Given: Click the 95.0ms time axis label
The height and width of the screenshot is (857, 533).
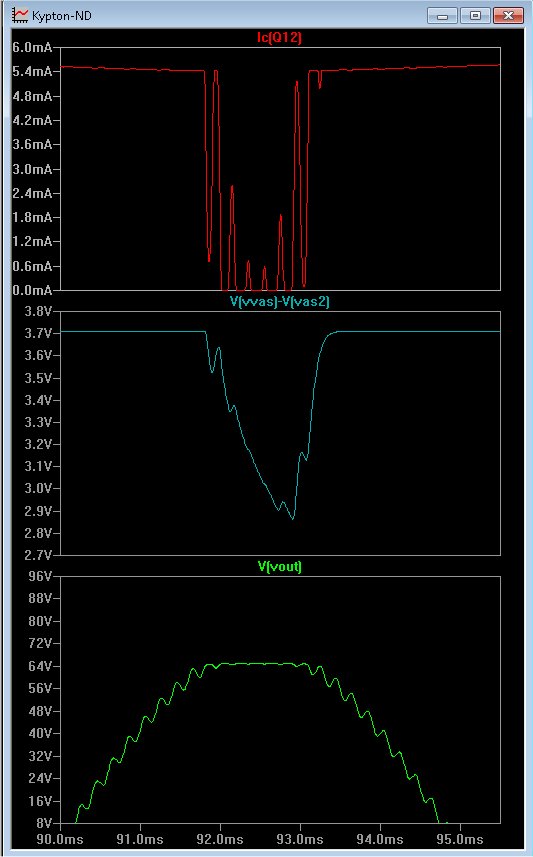Looking at the screenshot, I should click(x=460, y=839).
